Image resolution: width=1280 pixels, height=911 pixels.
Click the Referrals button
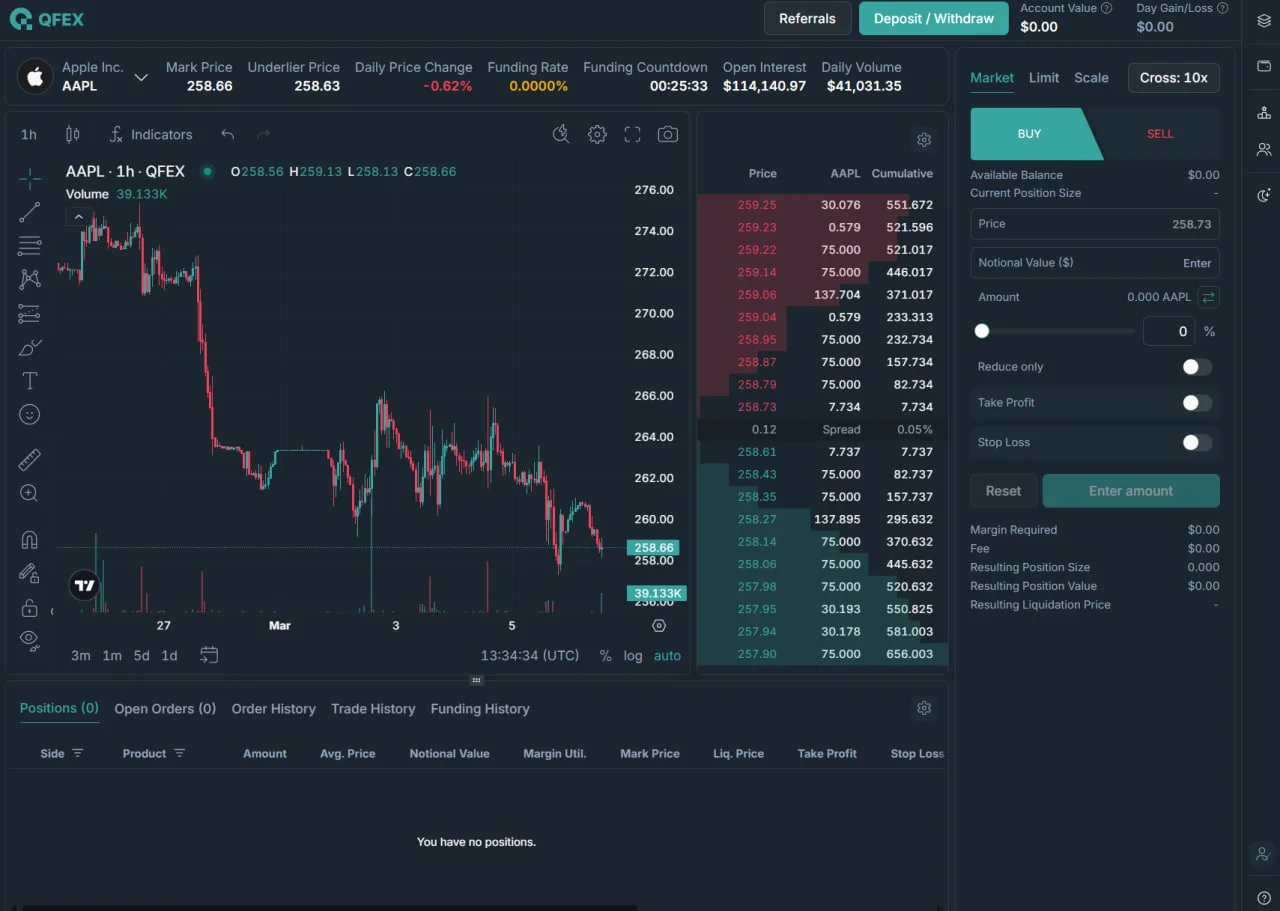point(808,18)
